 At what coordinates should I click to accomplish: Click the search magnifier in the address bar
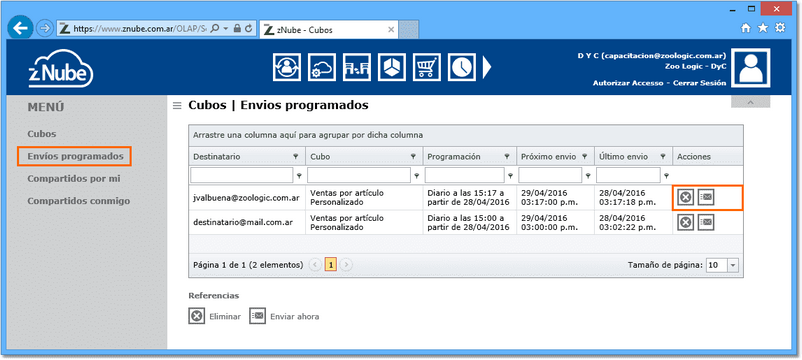pos(215,29)
